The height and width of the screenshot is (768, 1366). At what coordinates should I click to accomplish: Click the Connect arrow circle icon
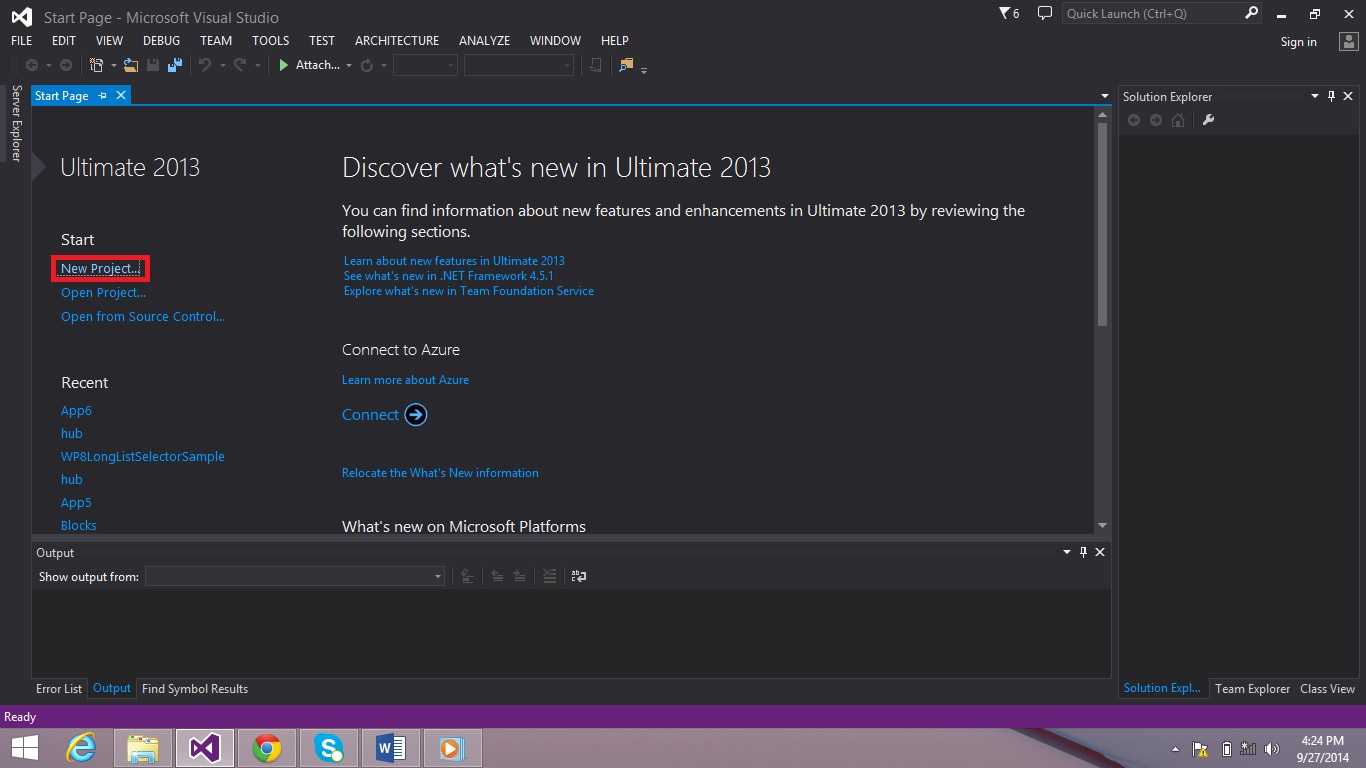point(416,415)
